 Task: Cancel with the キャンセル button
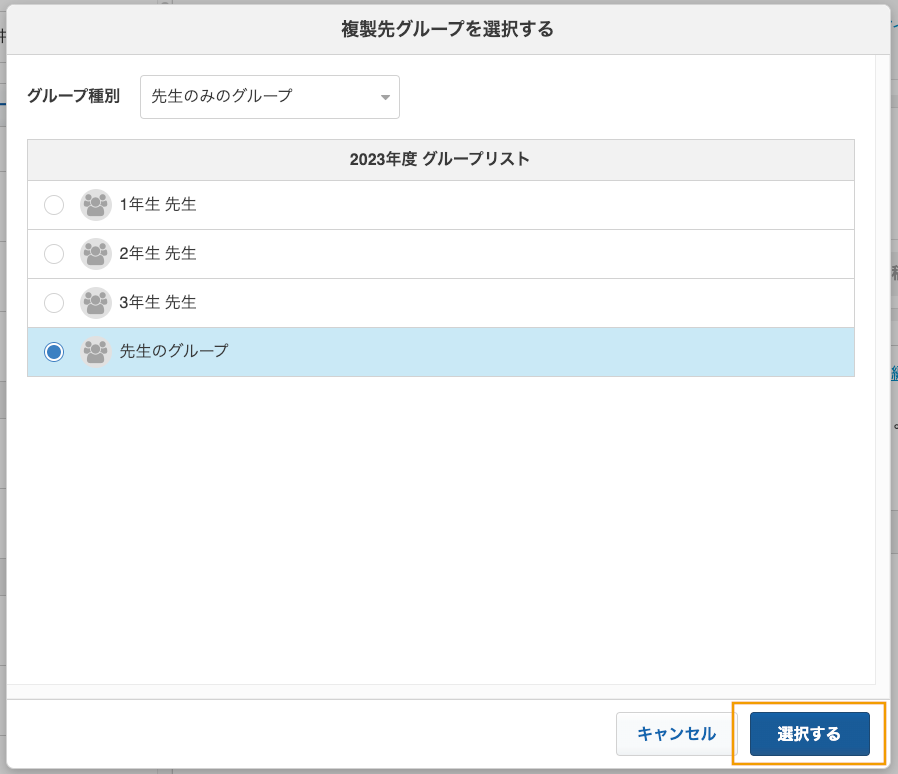pyautogui.click(x=676, y=734)
